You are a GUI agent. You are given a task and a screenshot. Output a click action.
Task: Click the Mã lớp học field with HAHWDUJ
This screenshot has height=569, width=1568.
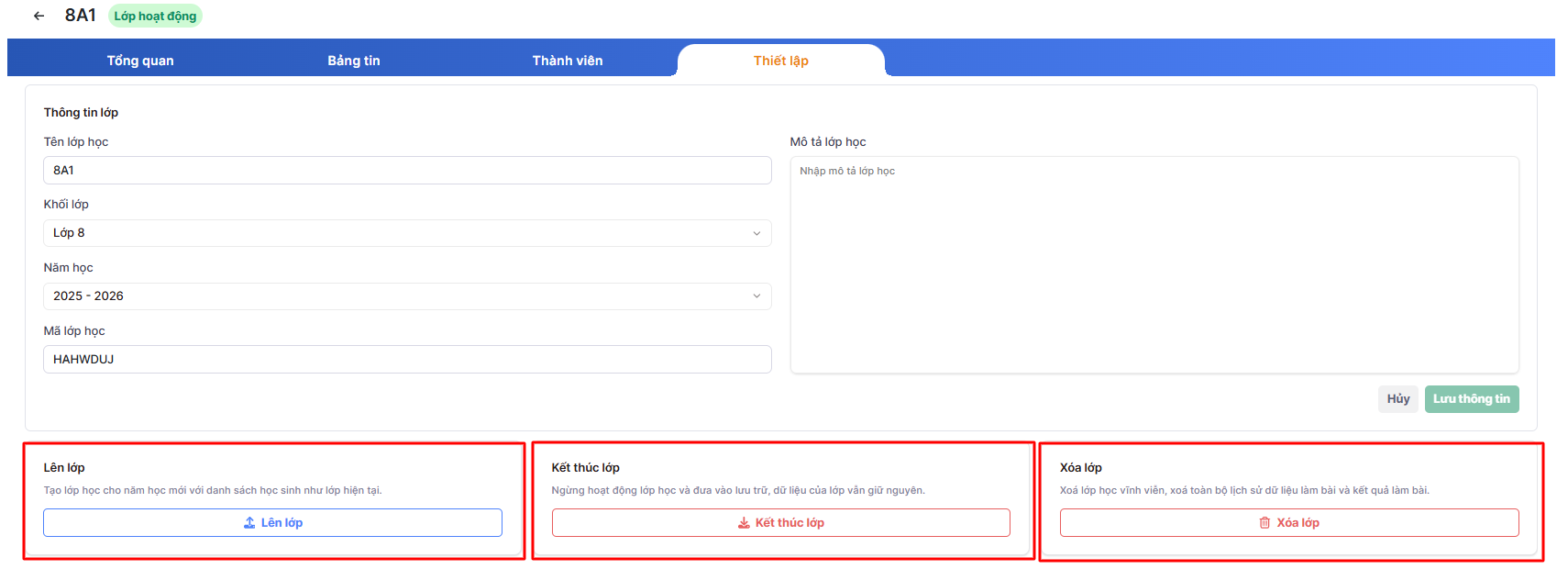click(406, 360)
